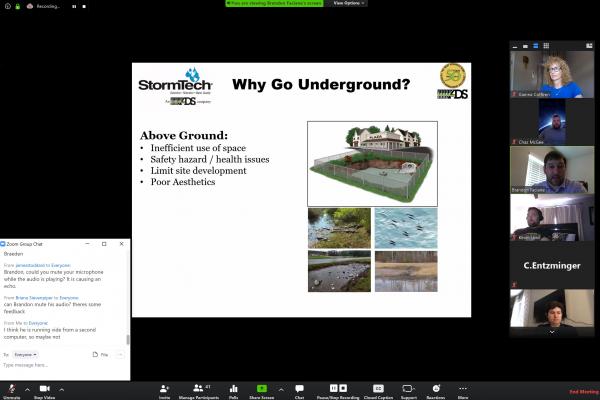The image size is (600, 400).
Task: Open meeting info icon at top left
Action: 8,6
